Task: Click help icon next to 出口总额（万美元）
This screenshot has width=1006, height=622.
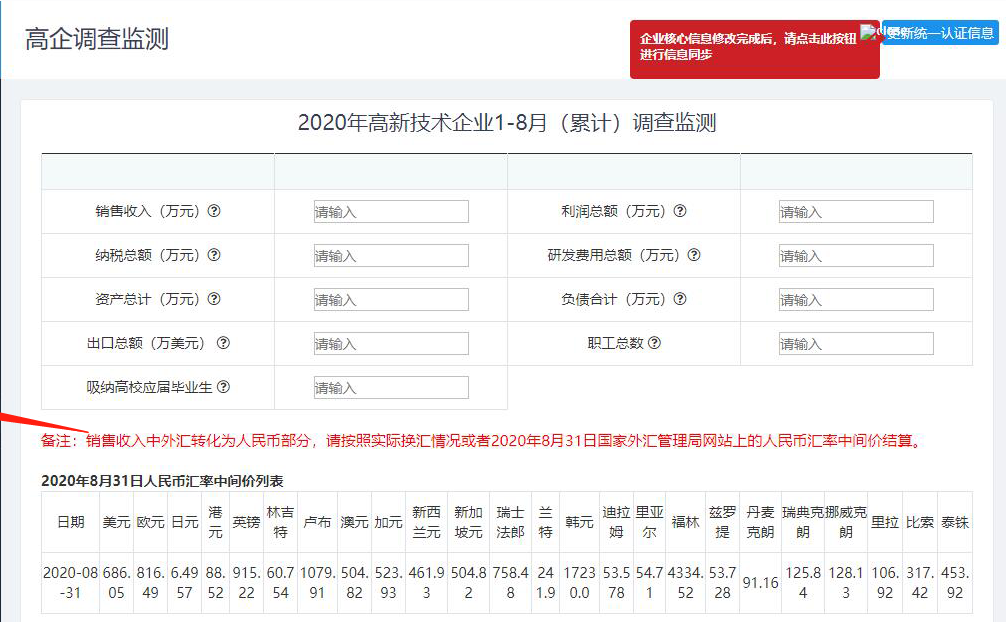Action: 223,343
